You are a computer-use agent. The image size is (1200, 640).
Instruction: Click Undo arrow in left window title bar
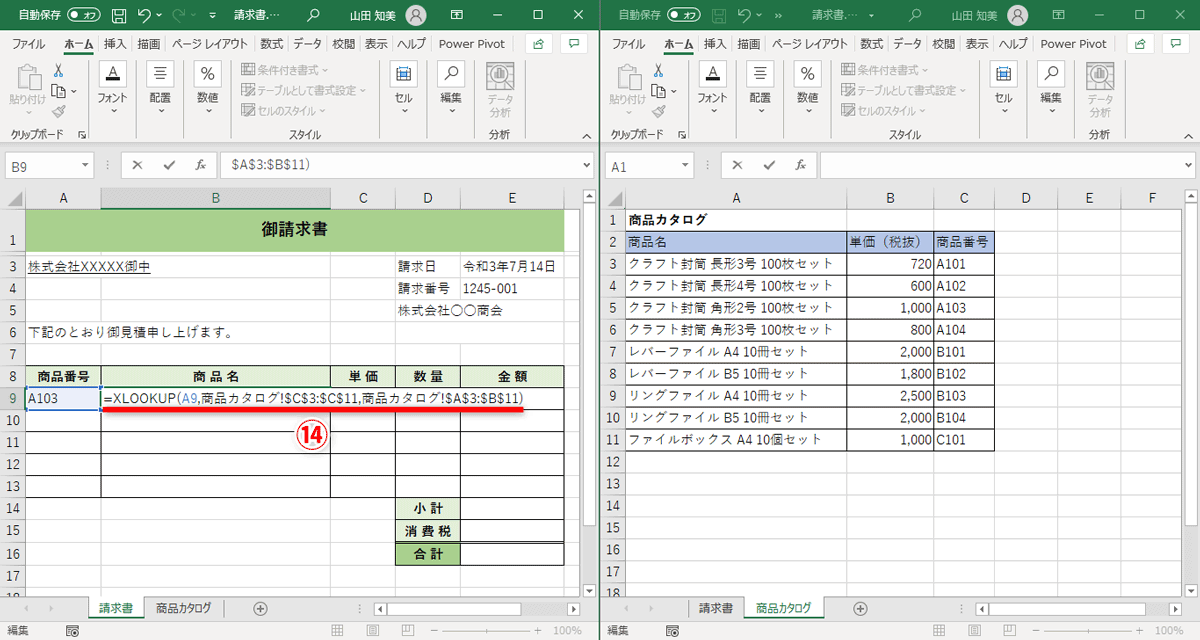click(x=145, y=15)
